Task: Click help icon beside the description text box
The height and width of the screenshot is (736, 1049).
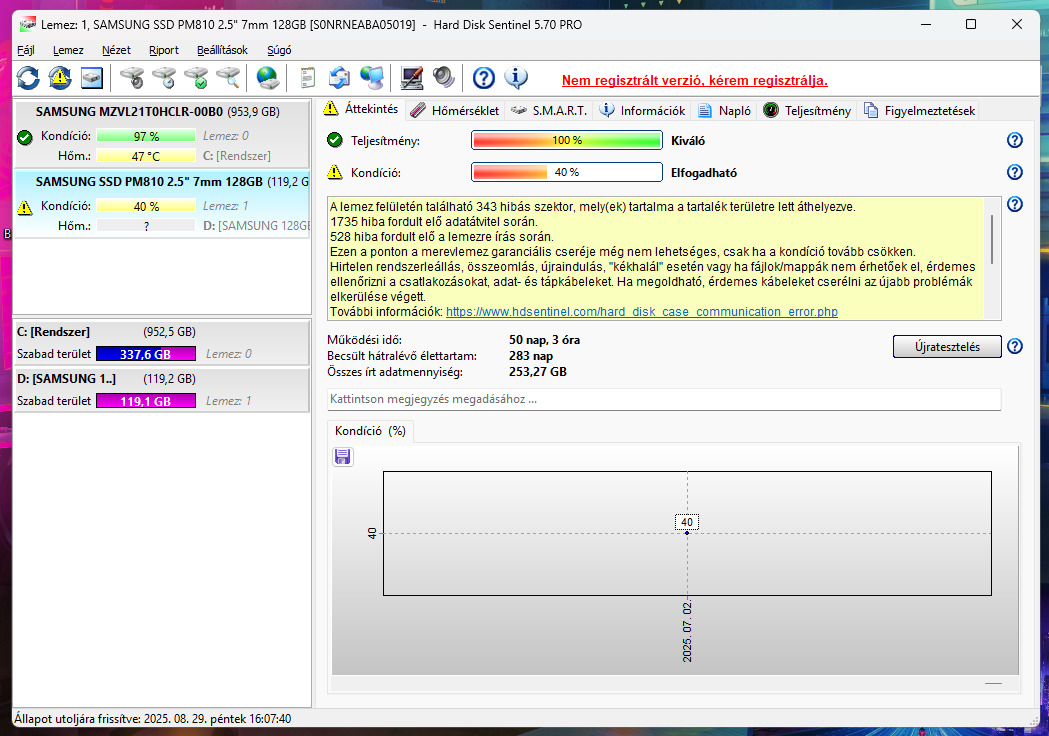Action: click(x=1014, y=204)
